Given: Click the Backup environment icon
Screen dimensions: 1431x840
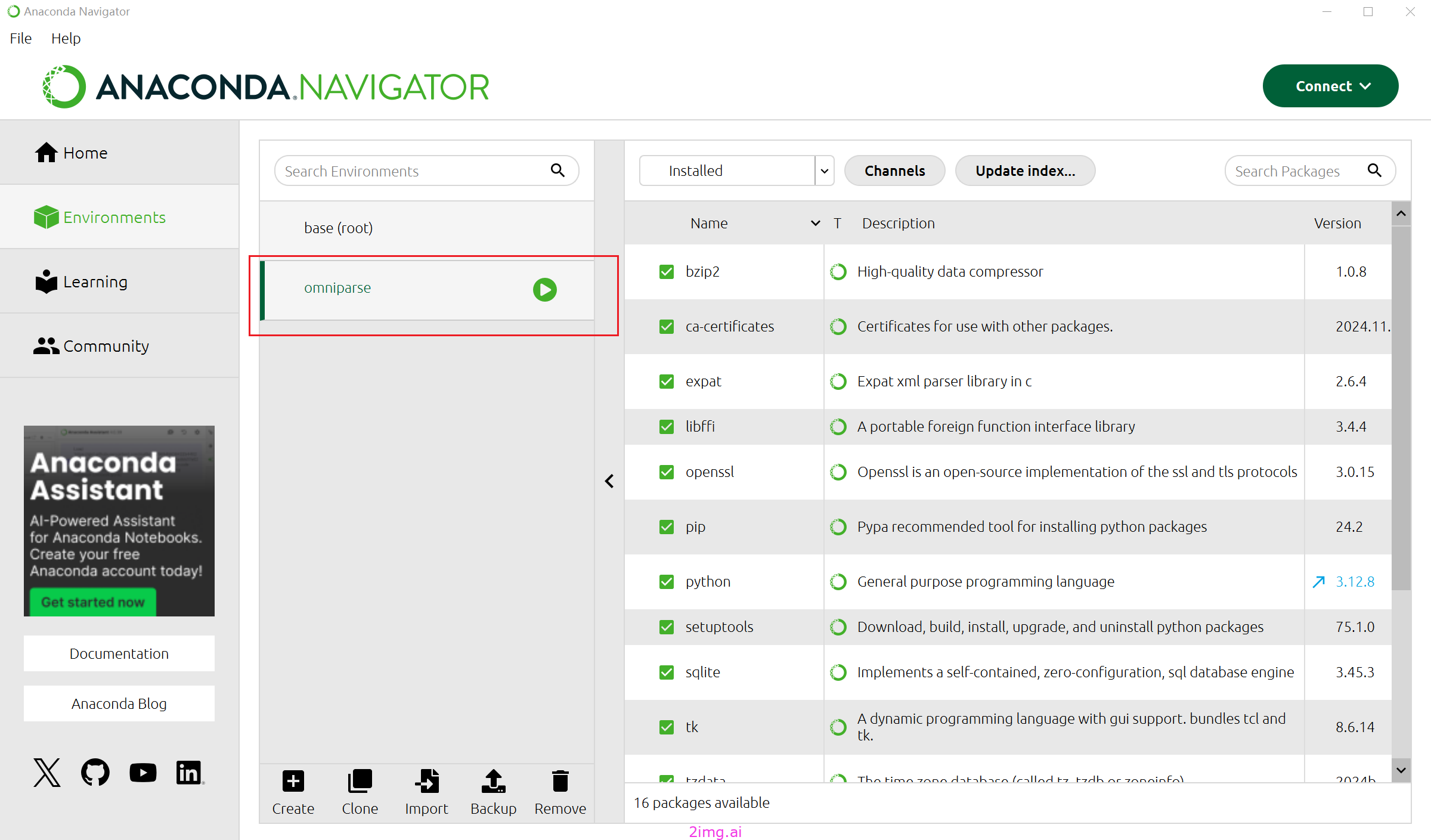Looking at the screenshot, I should click(x=494, y=780).
